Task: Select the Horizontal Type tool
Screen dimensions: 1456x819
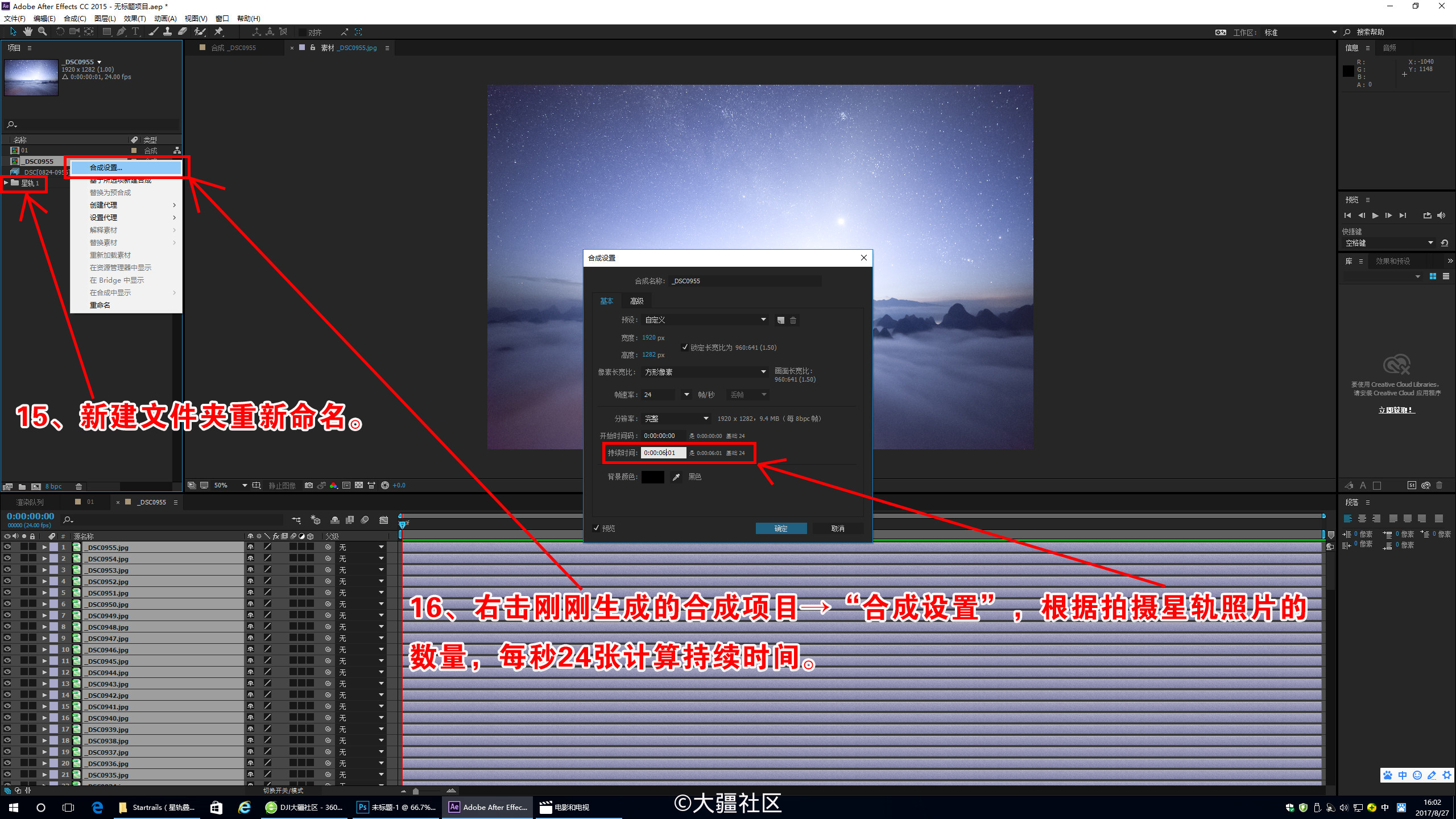Action: (135, 32)
